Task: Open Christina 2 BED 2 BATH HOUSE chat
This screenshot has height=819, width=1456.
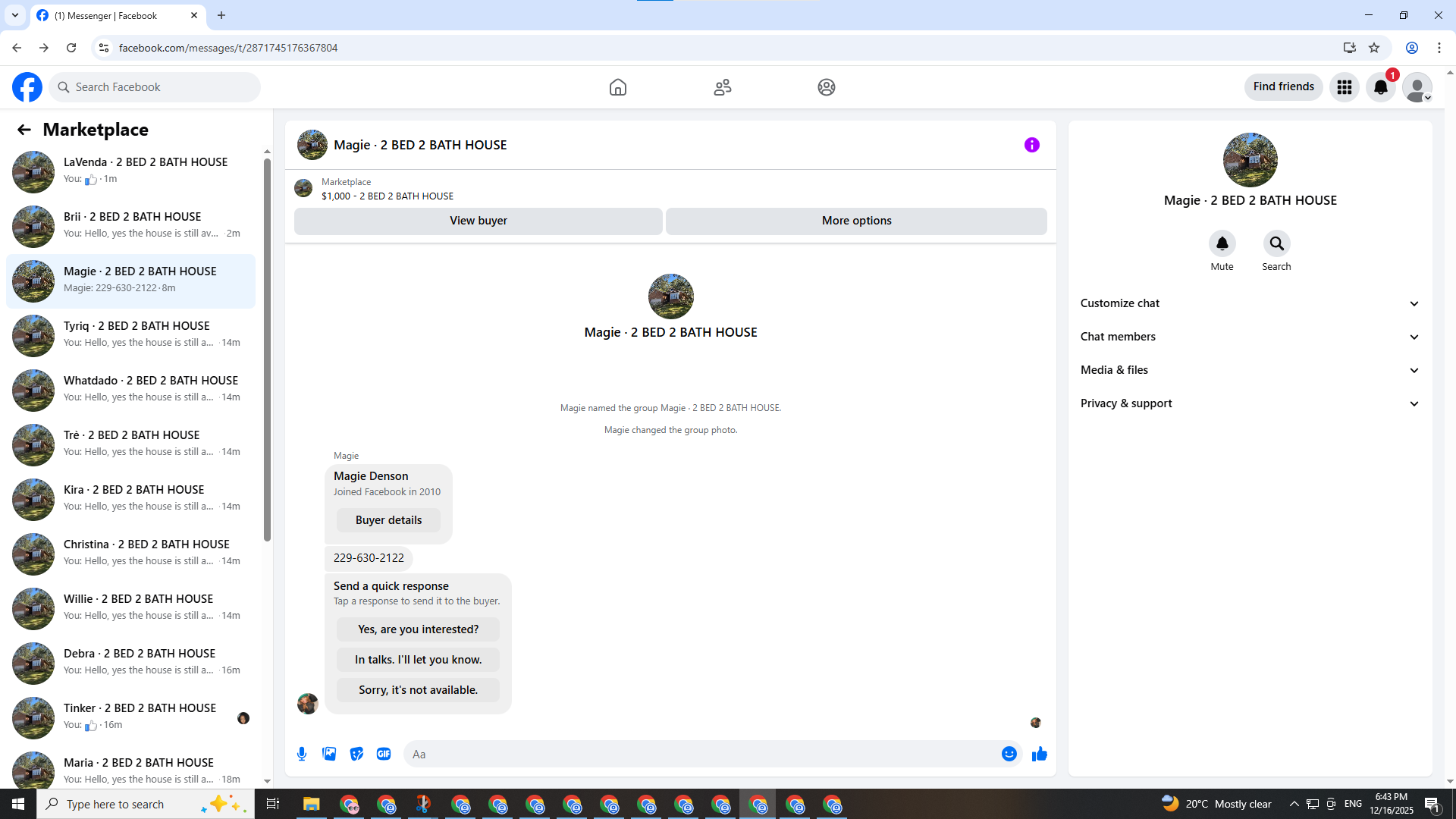Action: click(130, 554)
